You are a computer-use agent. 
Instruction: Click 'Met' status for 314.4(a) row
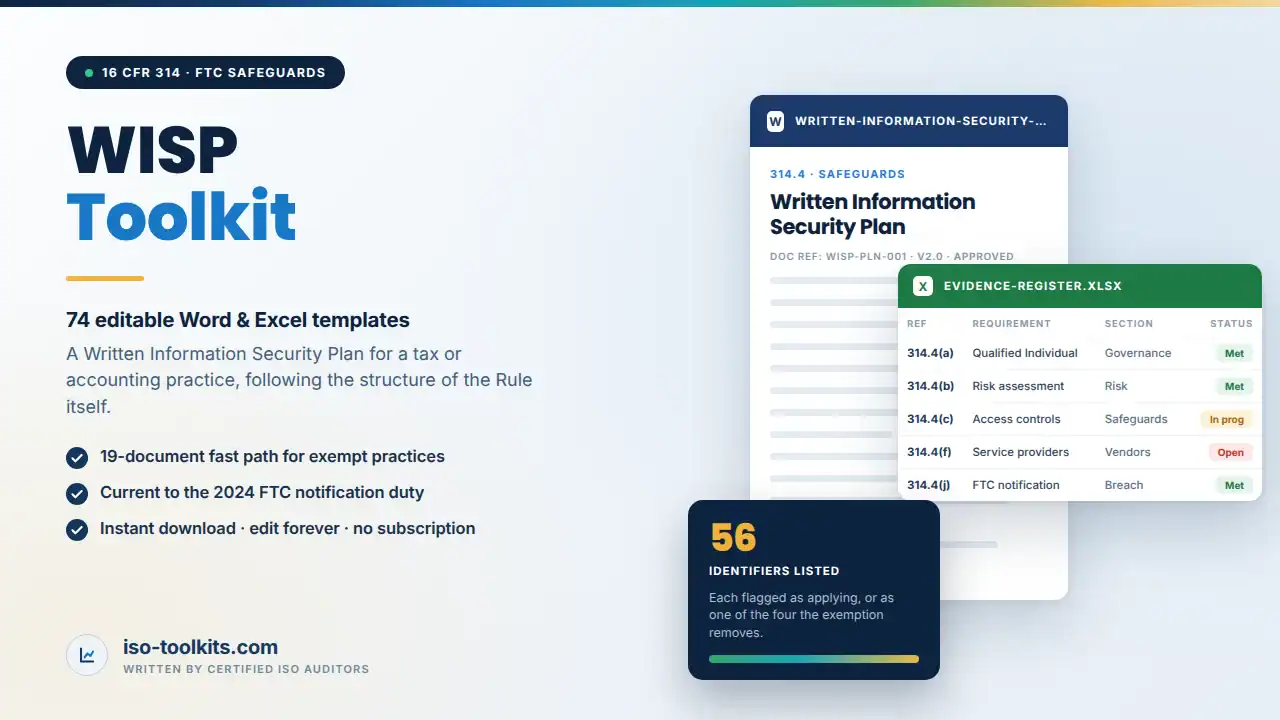pyautogui.click(x=1234, y=353)
